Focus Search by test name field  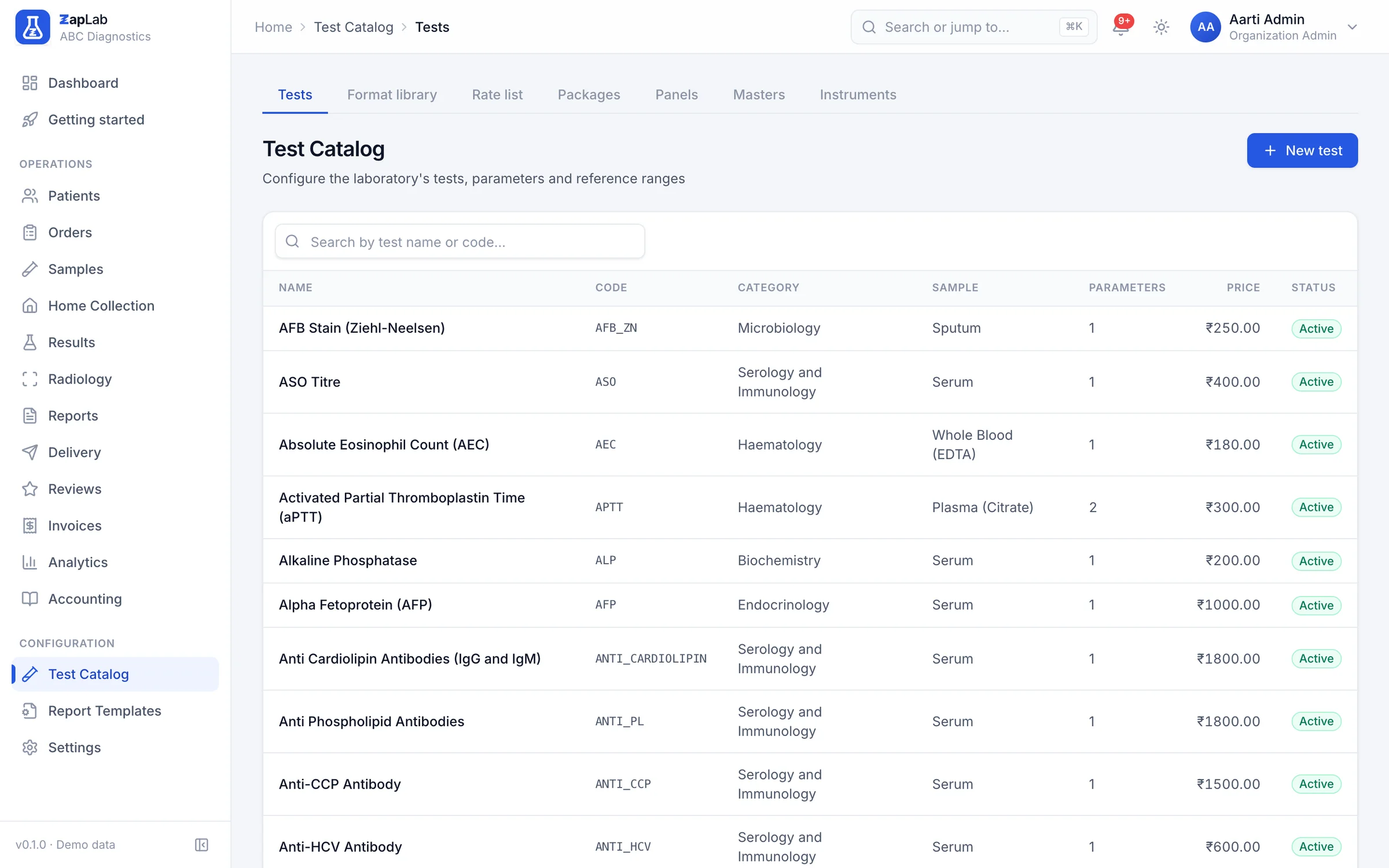pos(460,241)
